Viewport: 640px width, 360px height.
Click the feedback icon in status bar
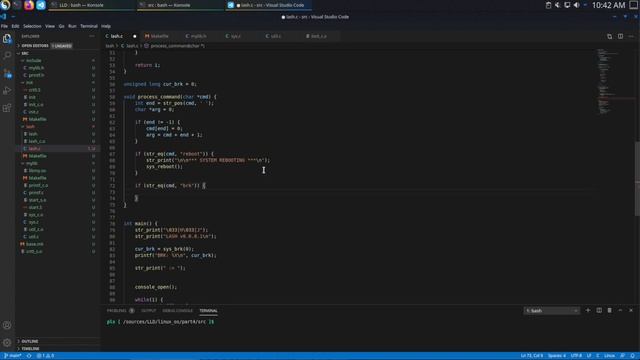[x=622, y=356]
